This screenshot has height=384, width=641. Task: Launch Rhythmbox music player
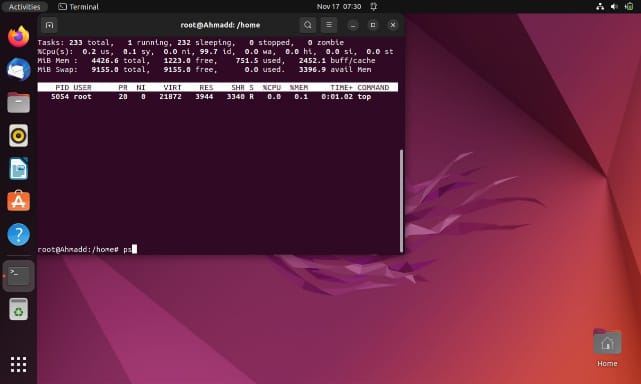(18, 135)
